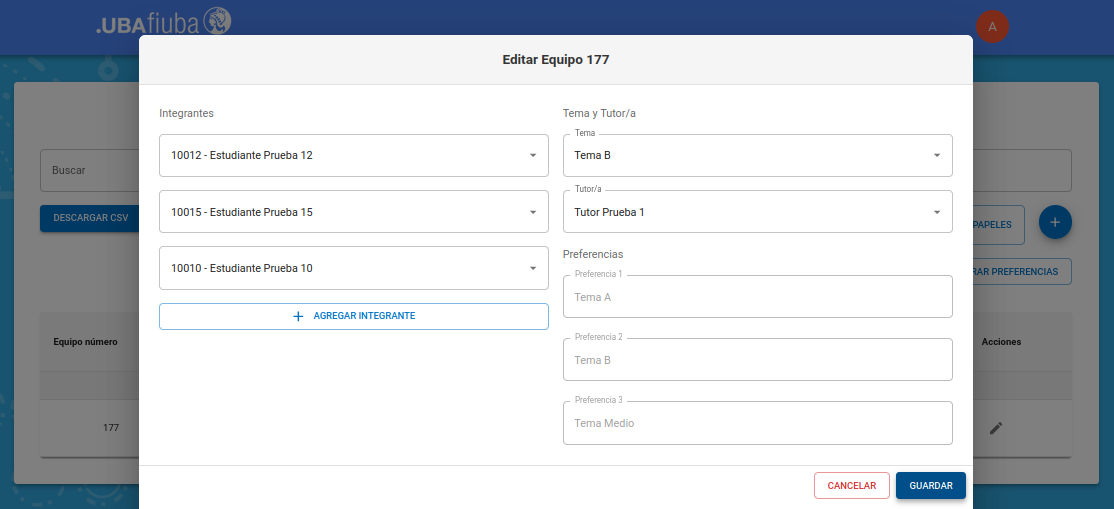Click the plus icon in Agregar Integrante

(298, 316)
